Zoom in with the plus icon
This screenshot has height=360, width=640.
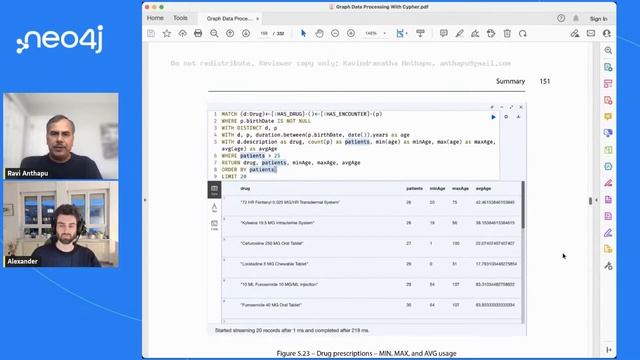[351, 33]
